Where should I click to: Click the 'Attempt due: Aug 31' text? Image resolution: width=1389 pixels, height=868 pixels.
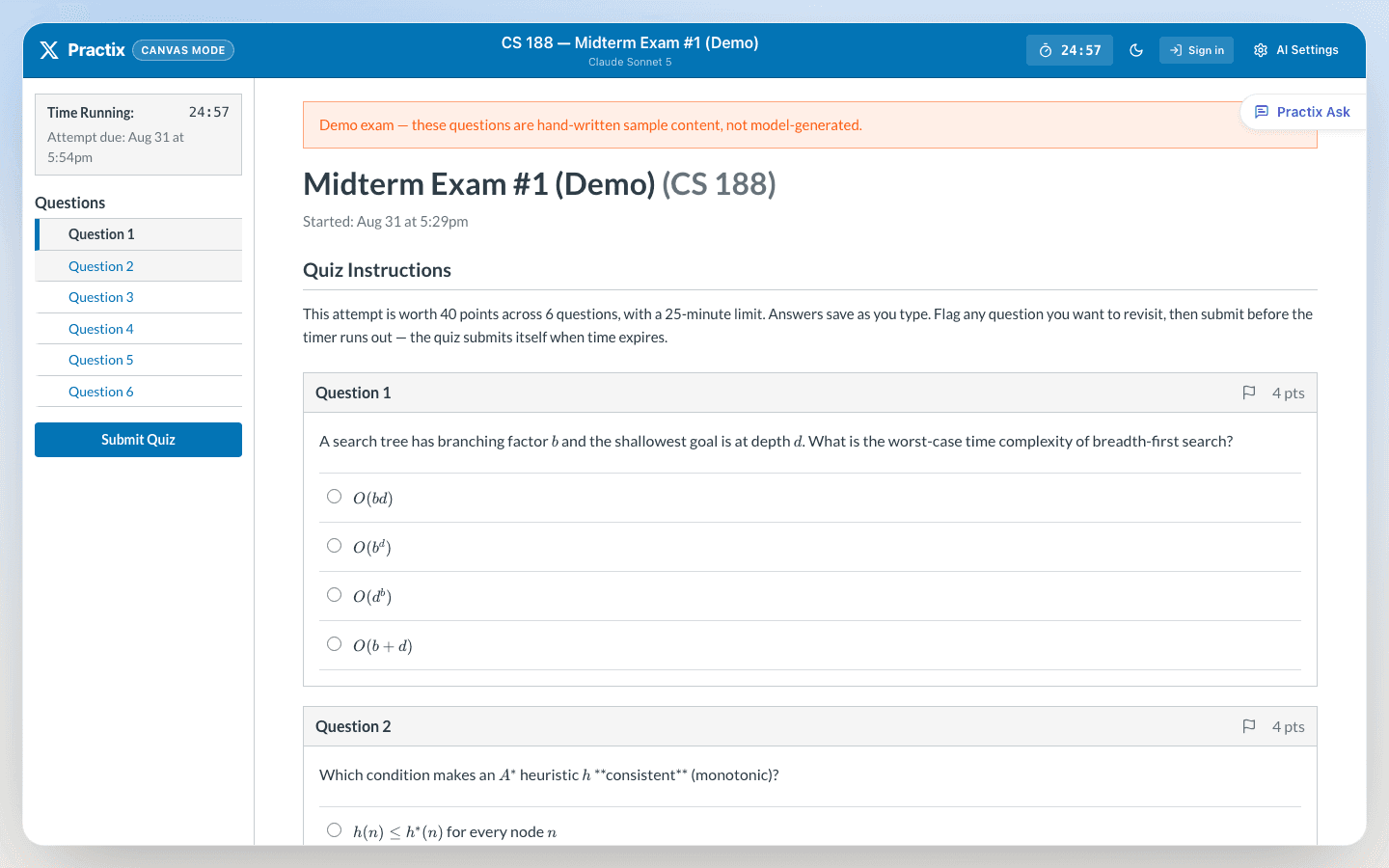[x=116, y=147]
